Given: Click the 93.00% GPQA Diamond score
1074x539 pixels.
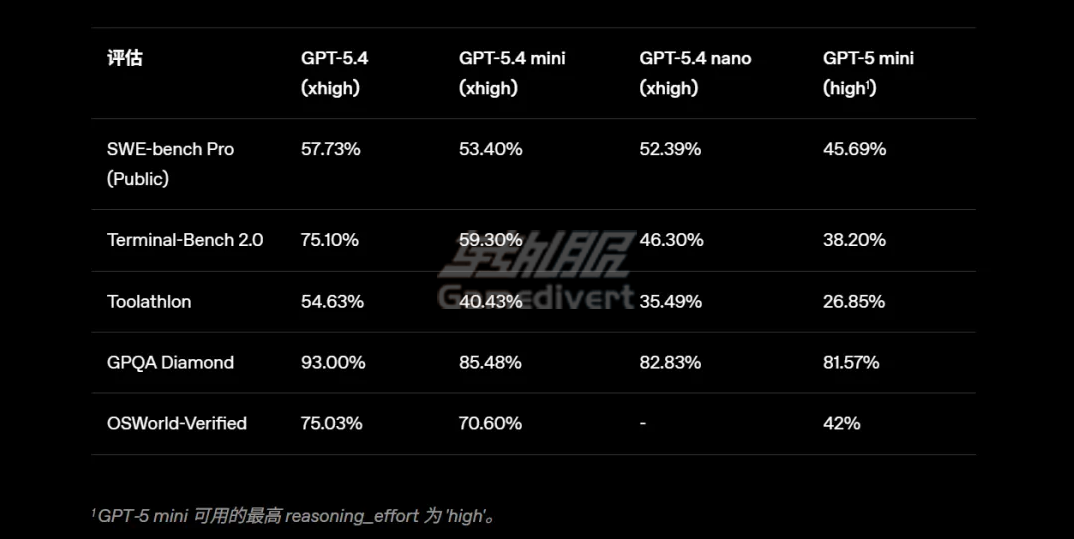Looking at the screenshot, I should [333, 362].
